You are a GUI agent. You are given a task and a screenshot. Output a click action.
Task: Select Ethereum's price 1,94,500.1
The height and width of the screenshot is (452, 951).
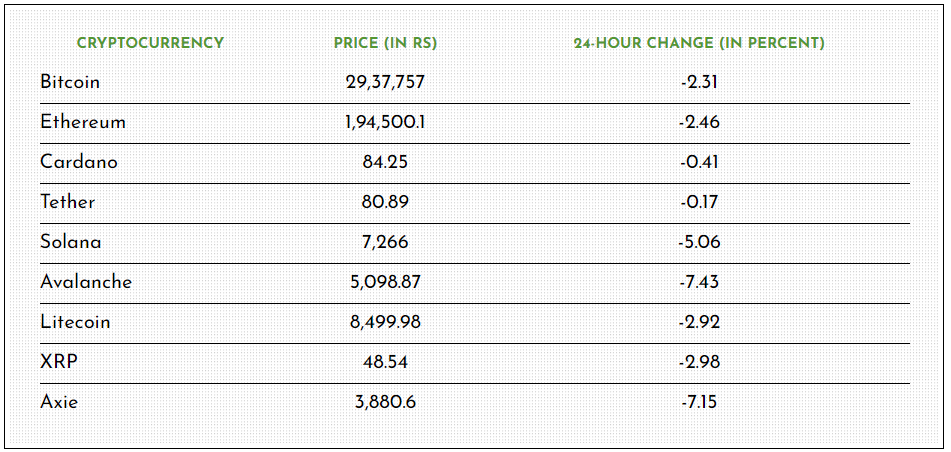(385, 122)
